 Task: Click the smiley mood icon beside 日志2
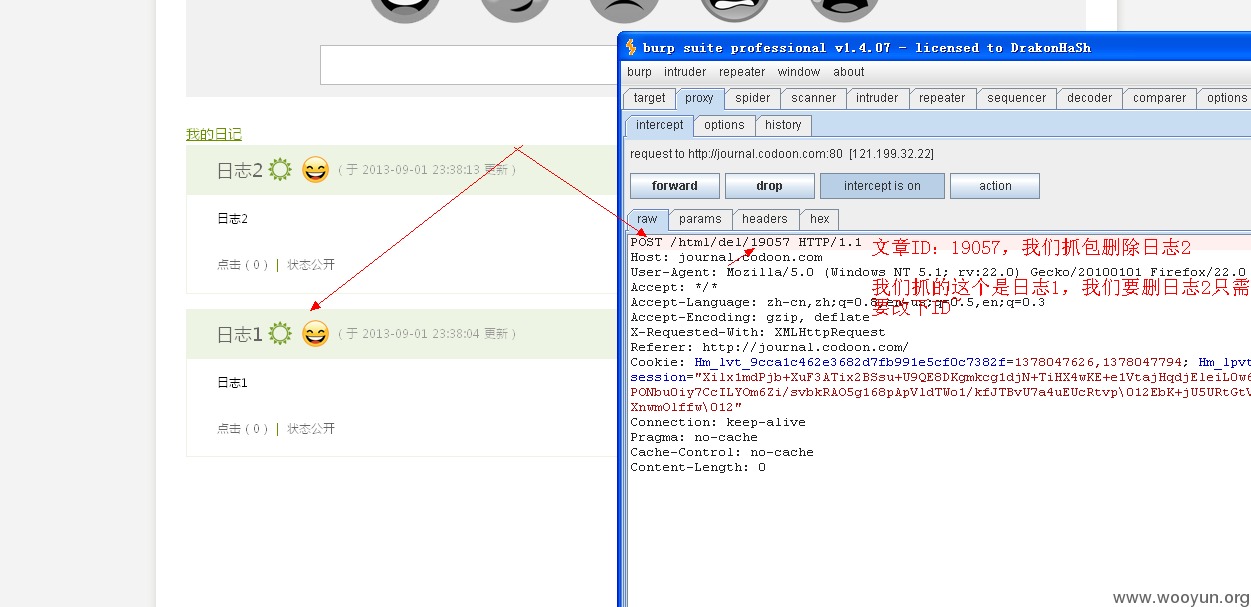(x=315, y=170)
